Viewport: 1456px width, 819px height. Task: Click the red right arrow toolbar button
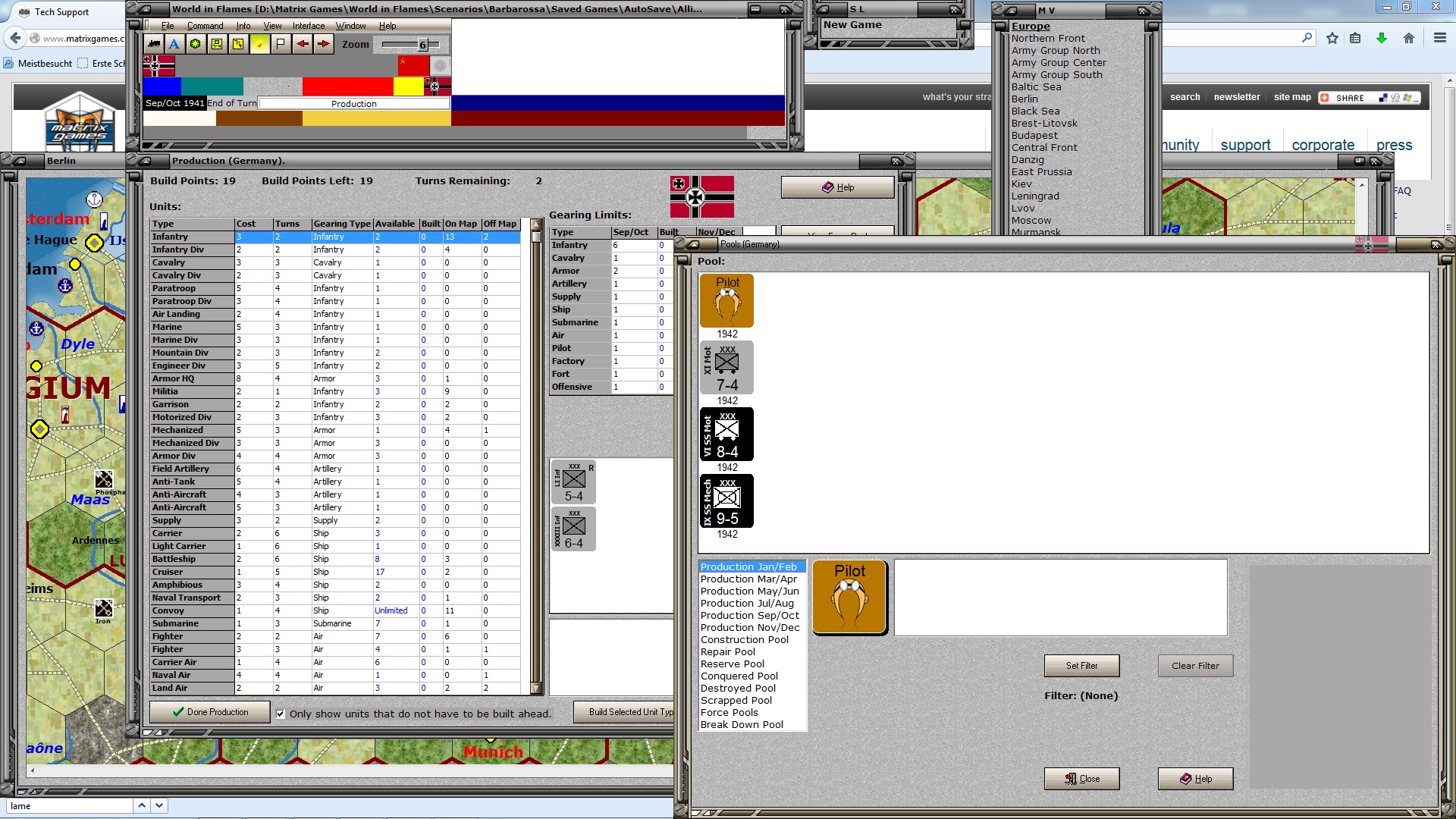click(324, 44)
